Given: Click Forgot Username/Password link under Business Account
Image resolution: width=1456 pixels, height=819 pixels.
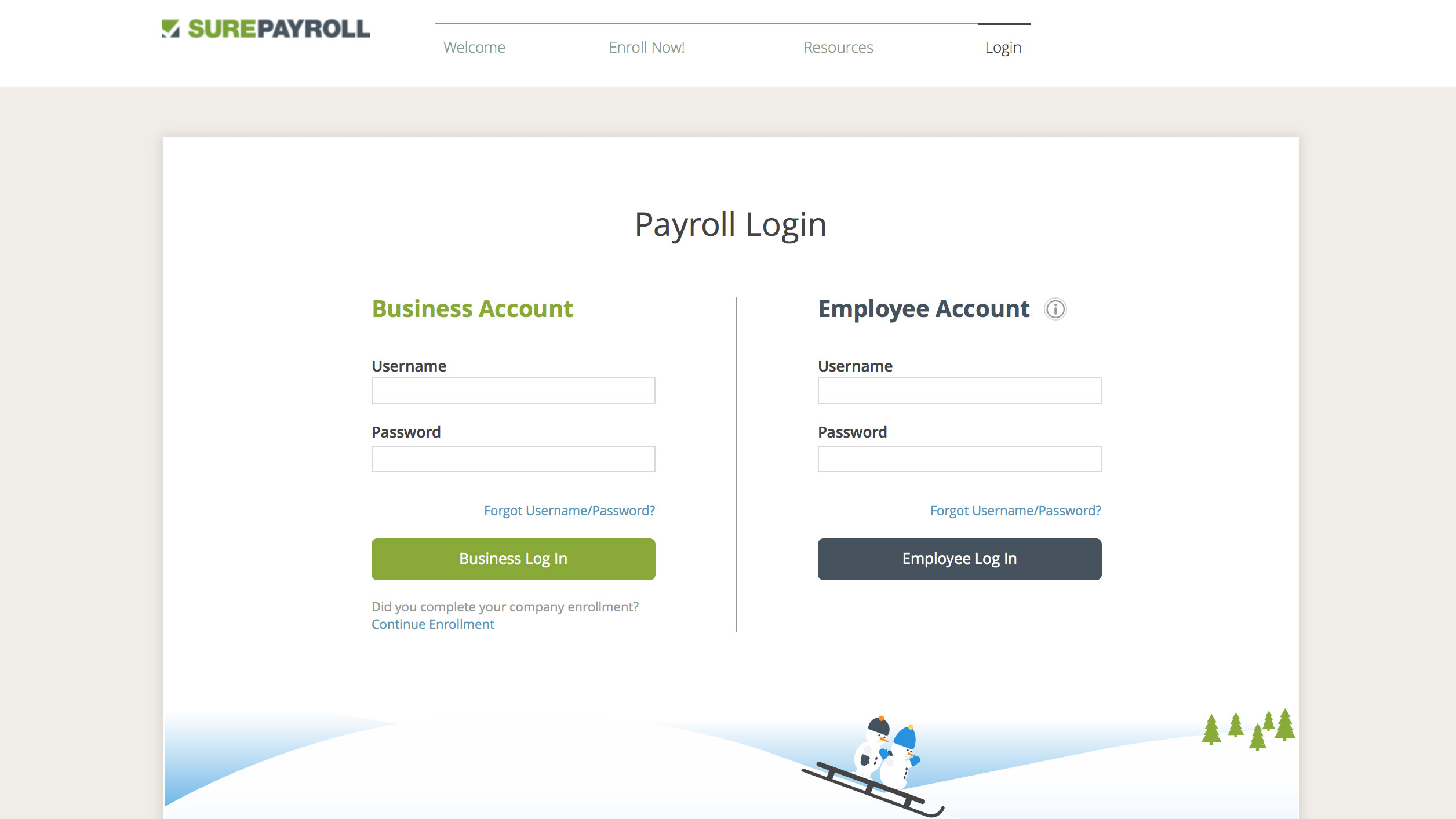Looking at the screenshot, I should tap(568, 510).
